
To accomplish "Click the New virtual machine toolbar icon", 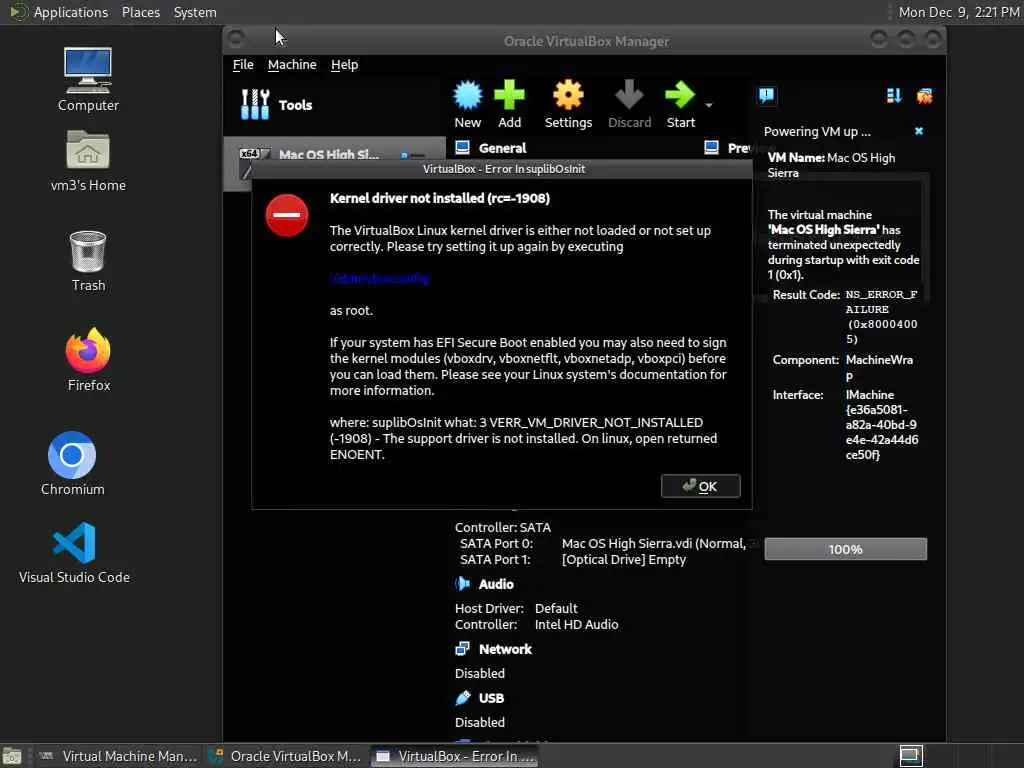I will tap(468, 104).
